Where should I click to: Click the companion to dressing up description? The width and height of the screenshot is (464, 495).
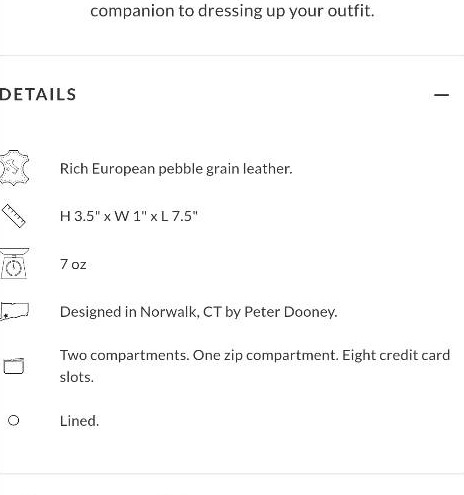[x=232, y=11]
